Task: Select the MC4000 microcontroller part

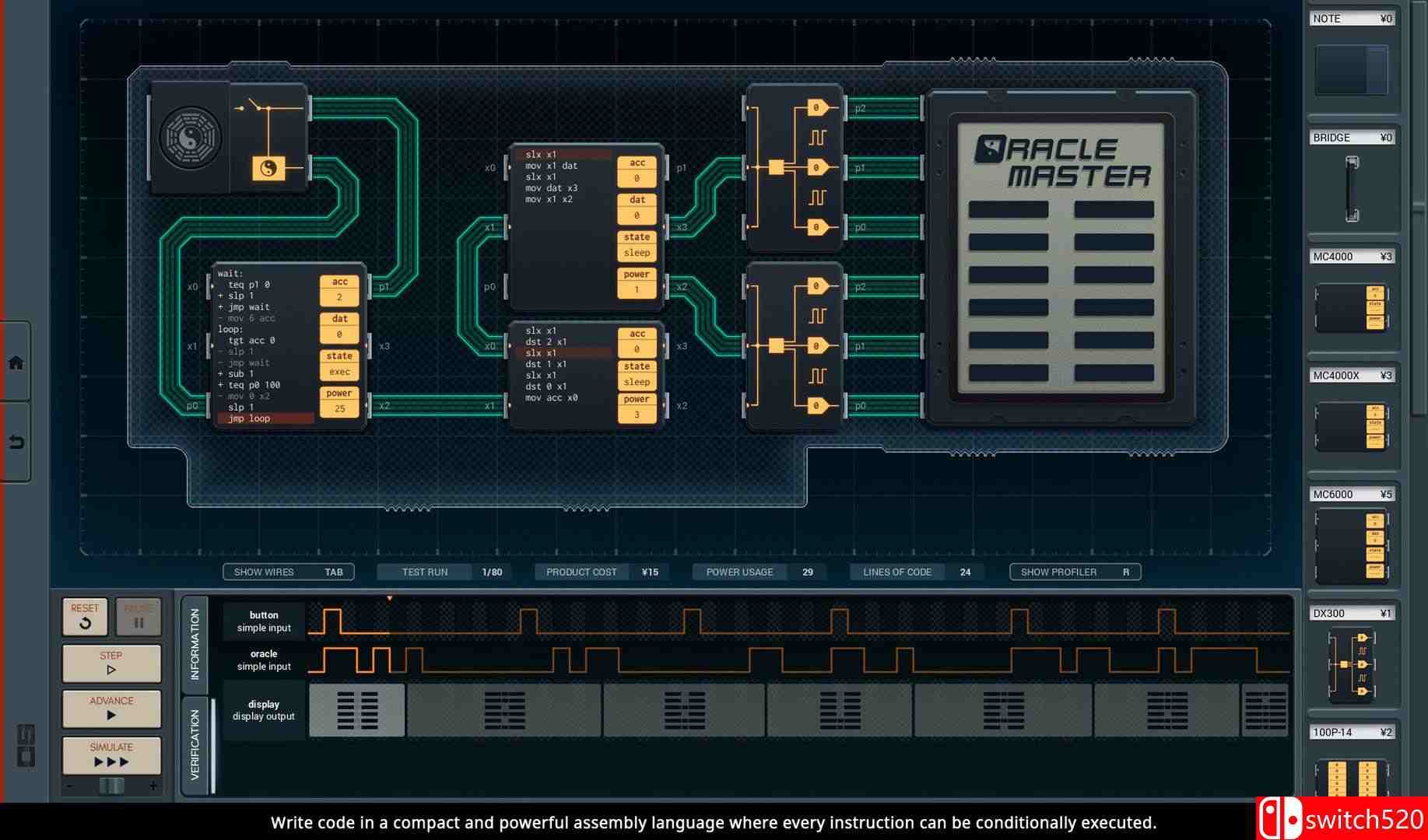Action: coord(1352,307)
